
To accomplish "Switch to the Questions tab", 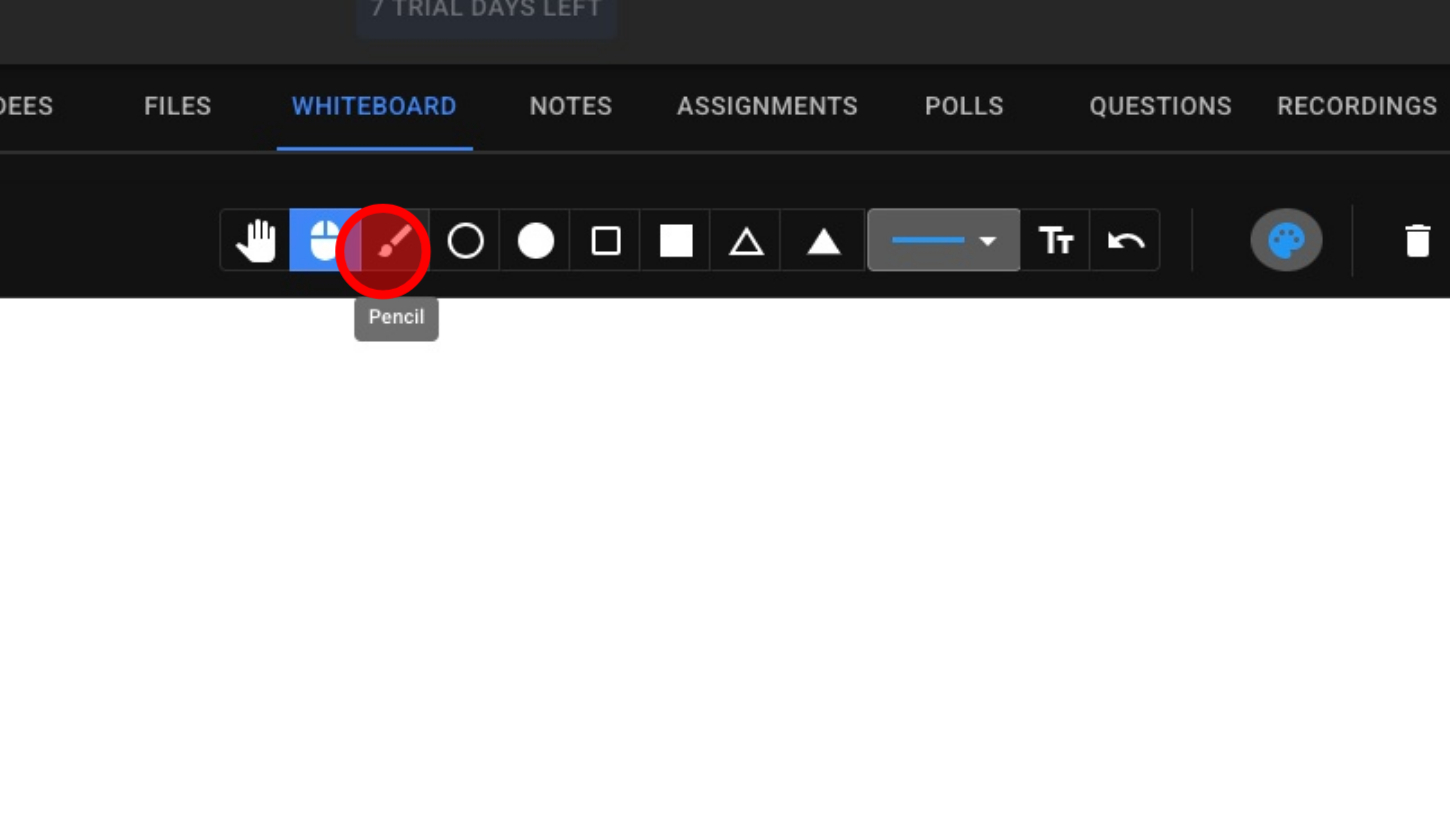I will tap(1160, 107).
